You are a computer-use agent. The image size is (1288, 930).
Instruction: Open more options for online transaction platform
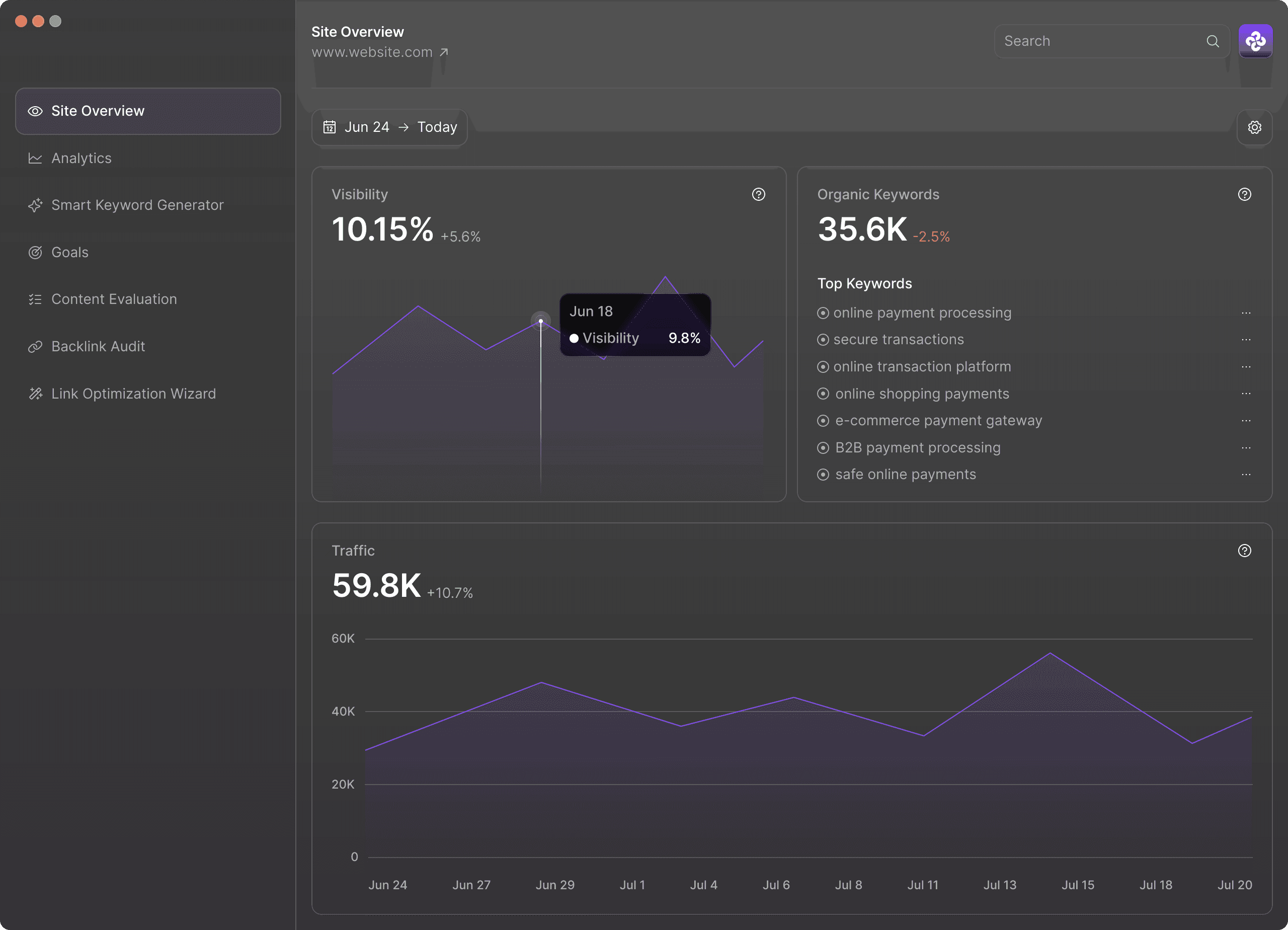tap(1245, 367)
